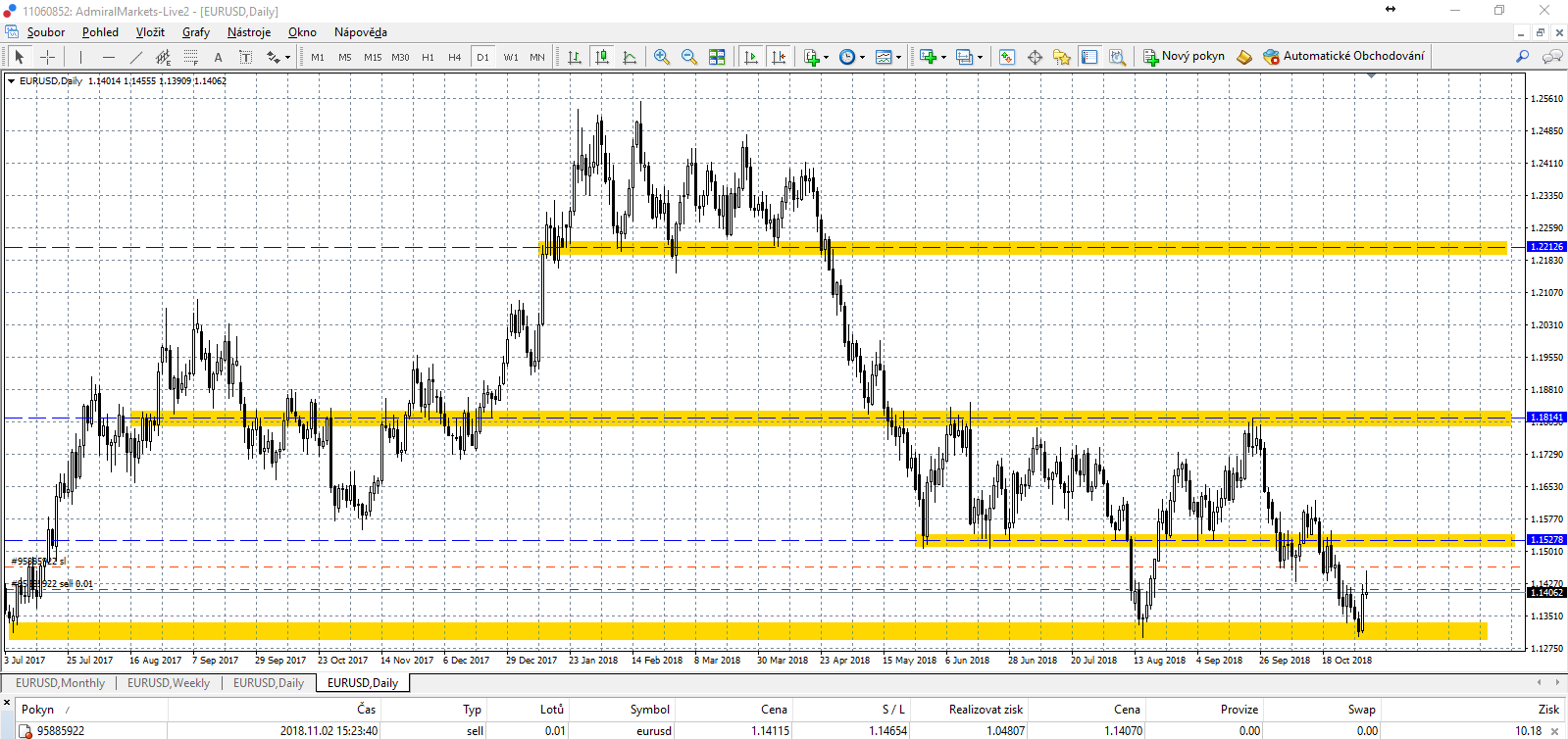Click the 1.22126 price level label
Image resolution: width=1568 pixels, height=739 pixels.
(1547, 247)
